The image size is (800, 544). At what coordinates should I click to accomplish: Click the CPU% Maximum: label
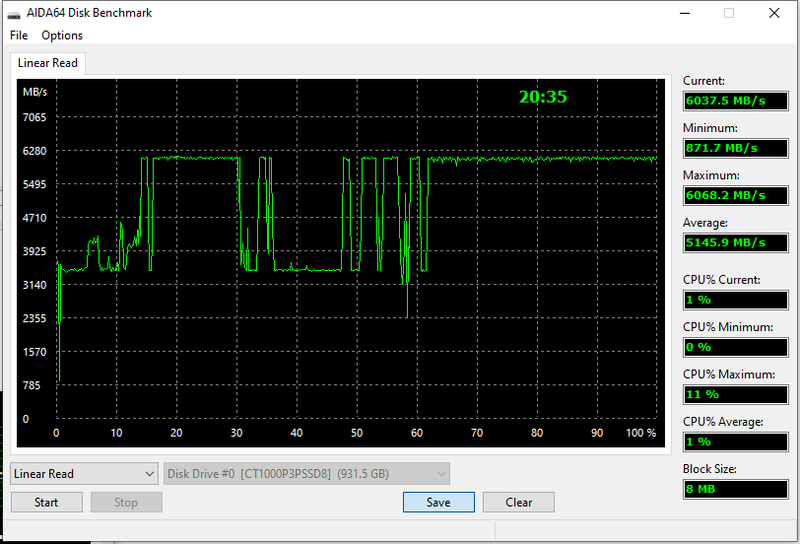(x=729, y=375)
